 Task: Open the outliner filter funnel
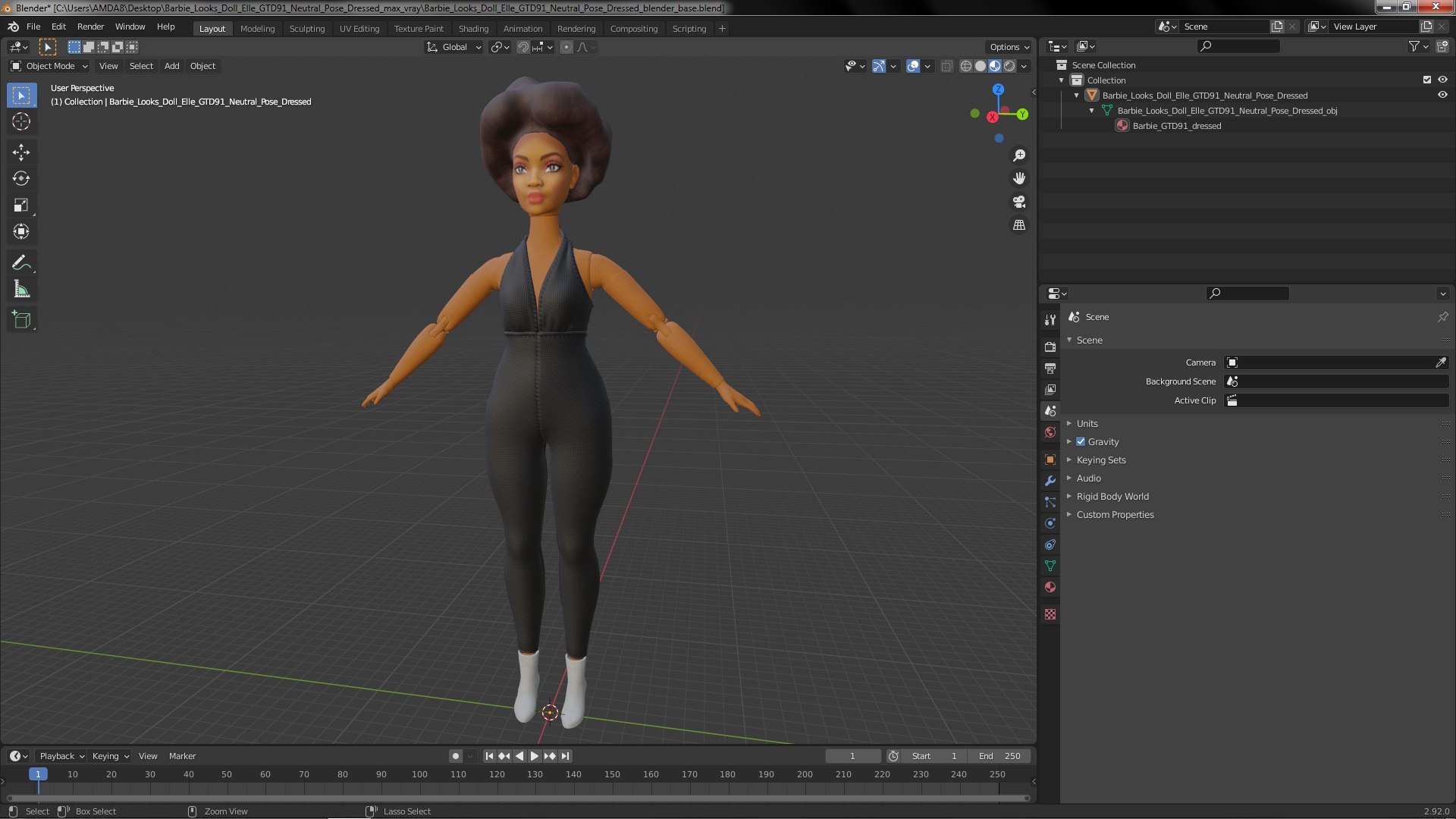tap(1414, 46)
